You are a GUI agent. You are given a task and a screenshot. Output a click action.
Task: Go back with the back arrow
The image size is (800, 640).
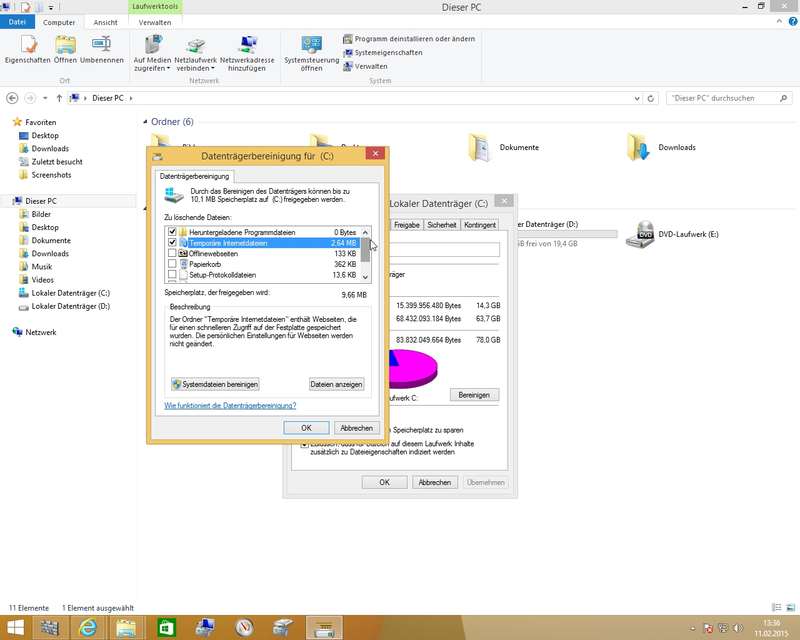tap(13, 98)
